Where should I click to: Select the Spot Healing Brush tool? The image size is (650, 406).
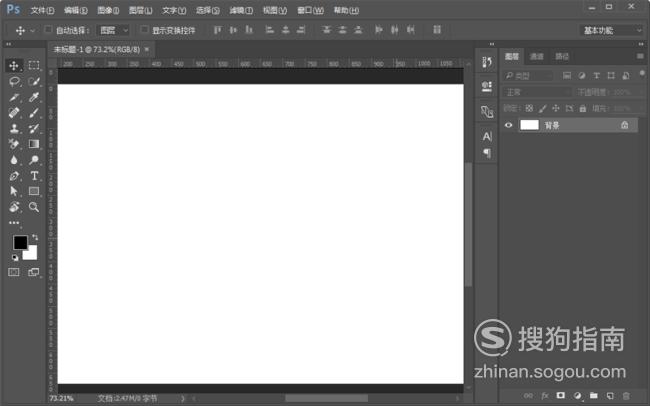click(x=14, y=112)
